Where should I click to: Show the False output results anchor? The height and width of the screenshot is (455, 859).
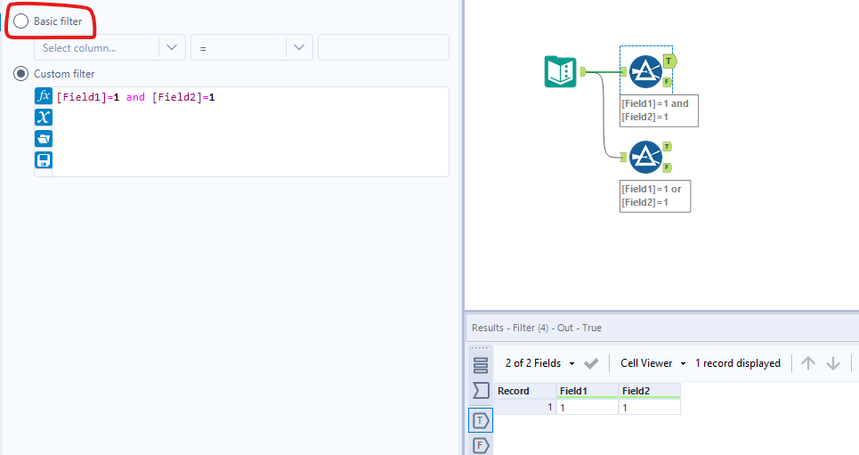[x=480, y=445]
